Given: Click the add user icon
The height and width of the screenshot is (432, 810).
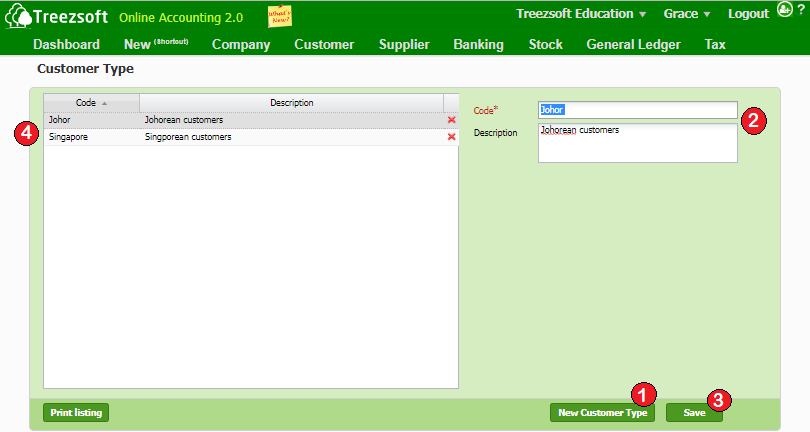Looking at the screenshot, I should [784, 11].
